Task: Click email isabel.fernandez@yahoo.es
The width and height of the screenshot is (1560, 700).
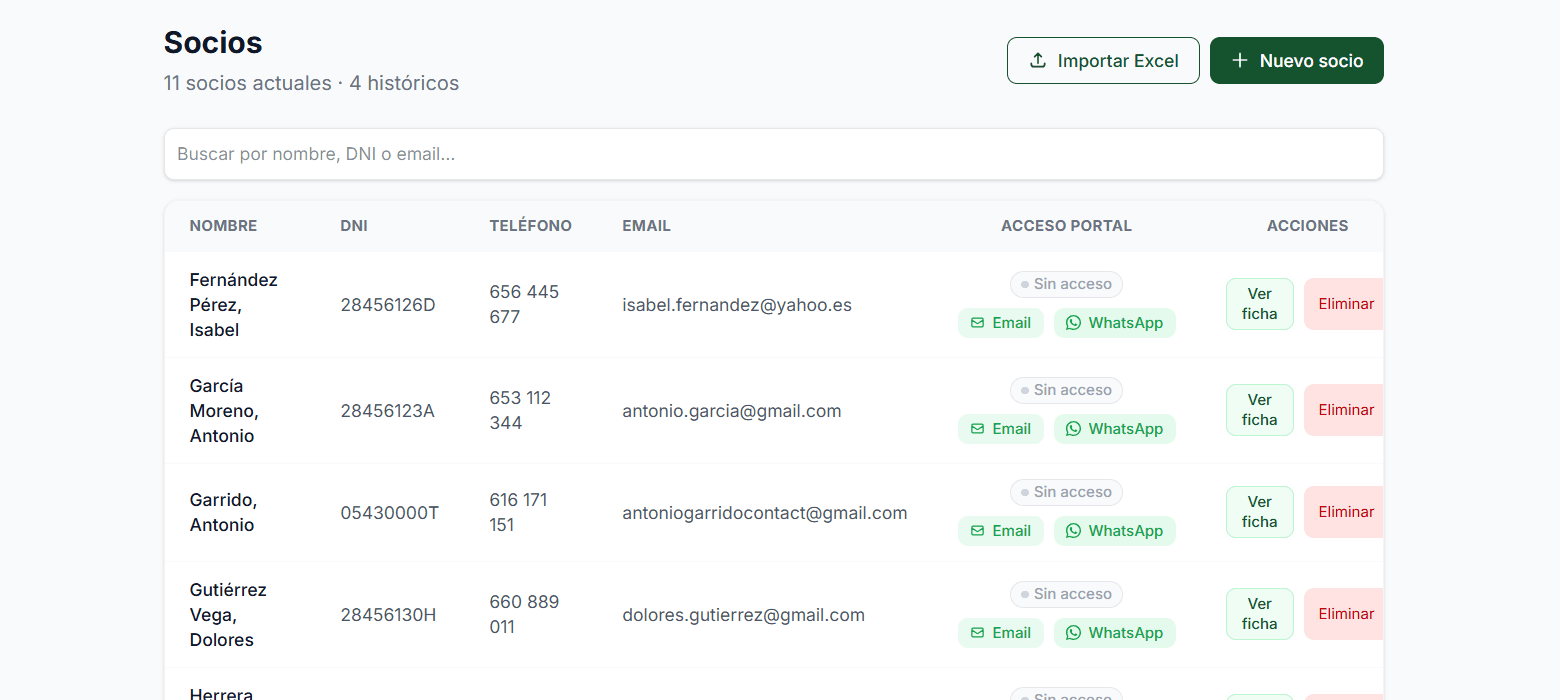Action: (x=737, y=305)
